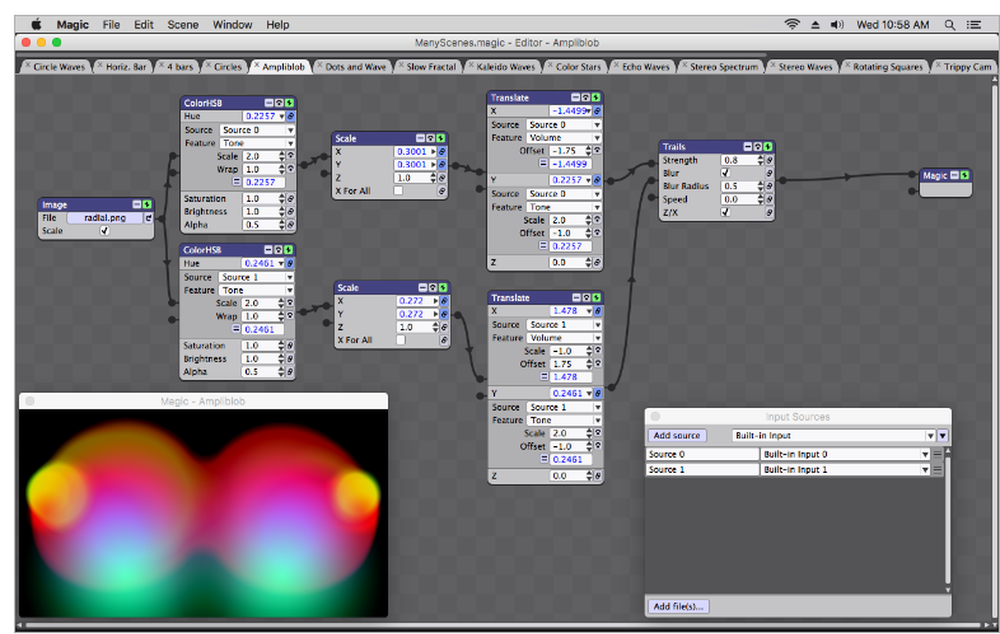Click the Magic - Ampliblob preview image
Image resolution: width=1000 pixels, height=634 pixels.
(x=203, y=513)
